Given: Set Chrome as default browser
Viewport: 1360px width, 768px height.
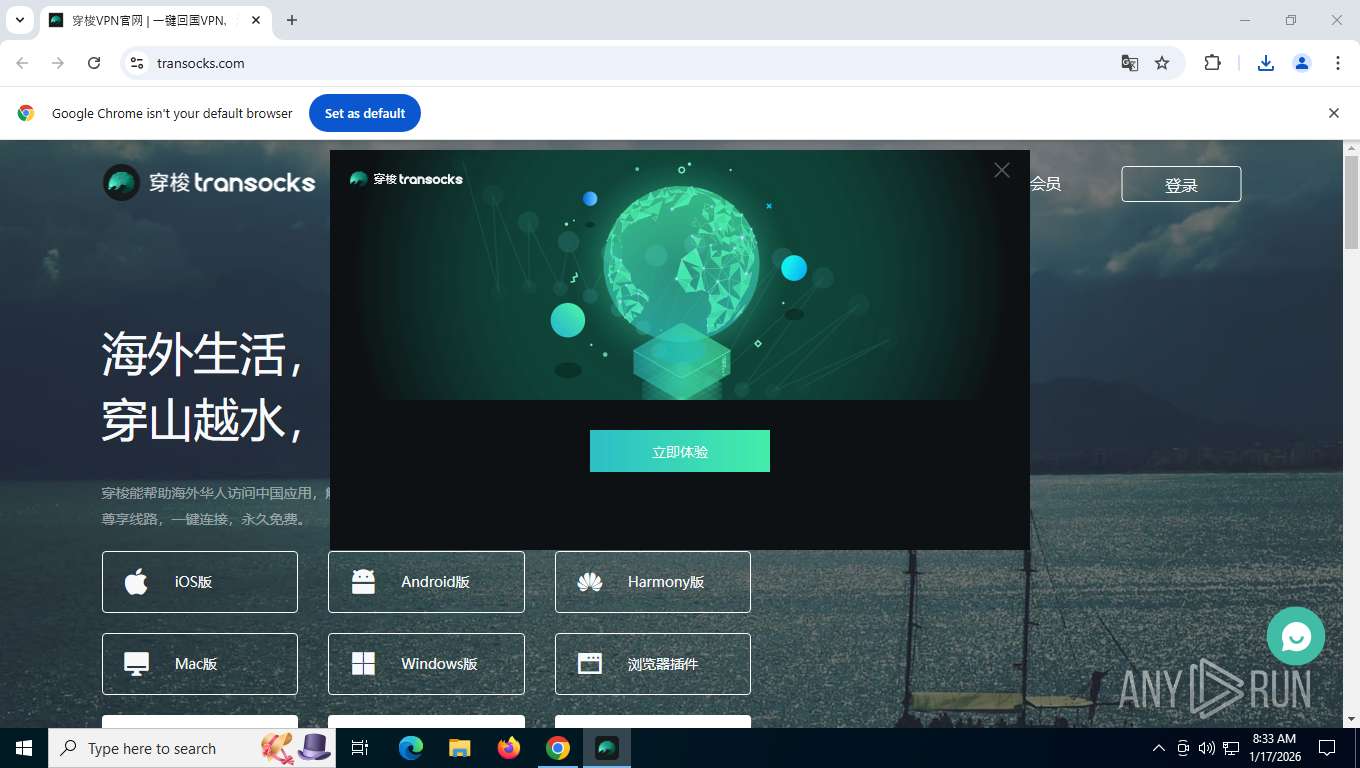Looking at the screenshot, I should tap(365, 113).
